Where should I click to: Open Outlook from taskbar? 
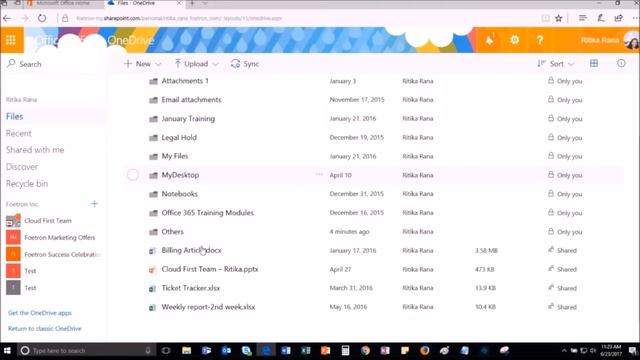coord(226,351)
